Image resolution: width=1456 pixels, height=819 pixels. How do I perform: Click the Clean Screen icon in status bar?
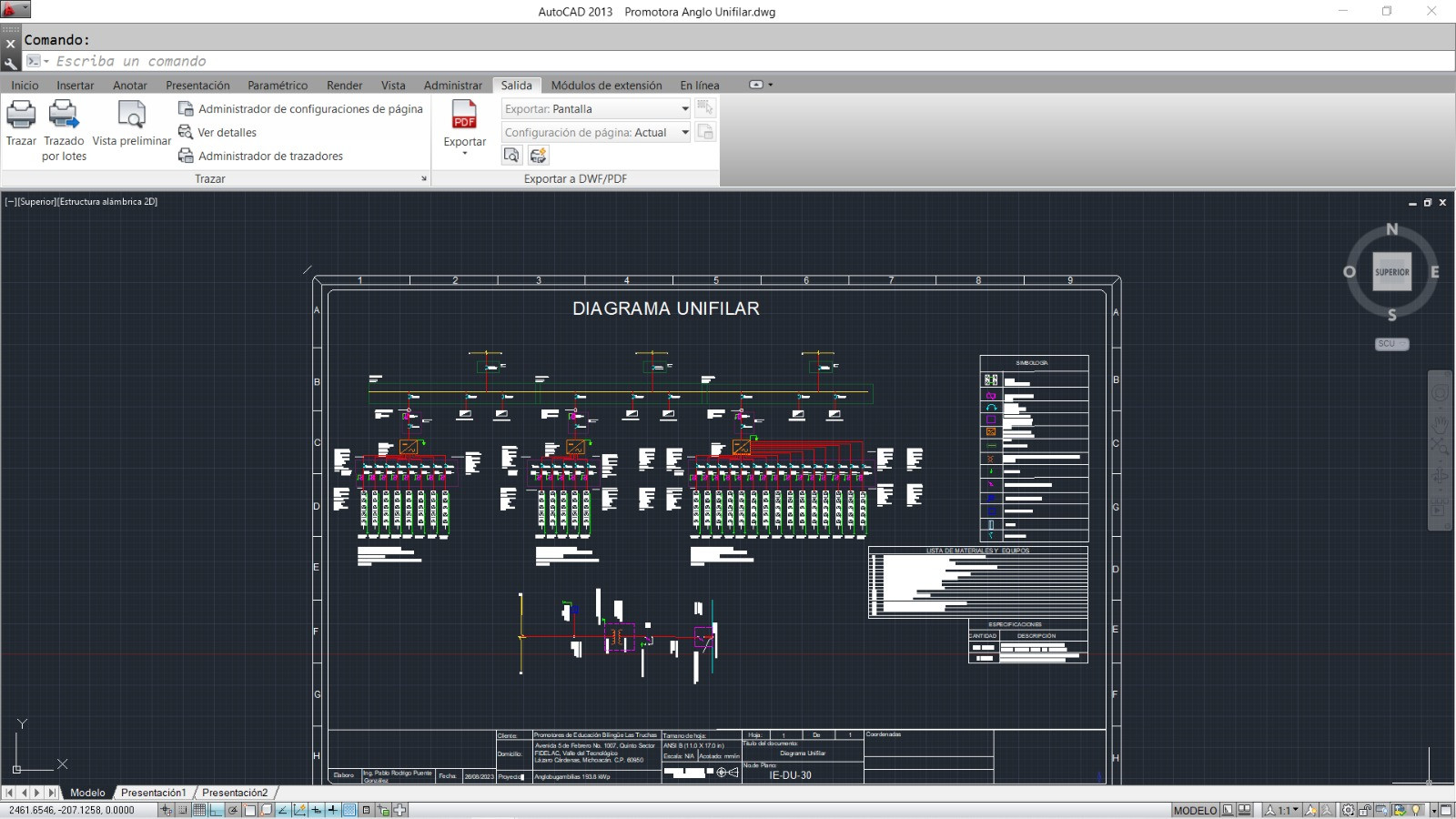1446,810
